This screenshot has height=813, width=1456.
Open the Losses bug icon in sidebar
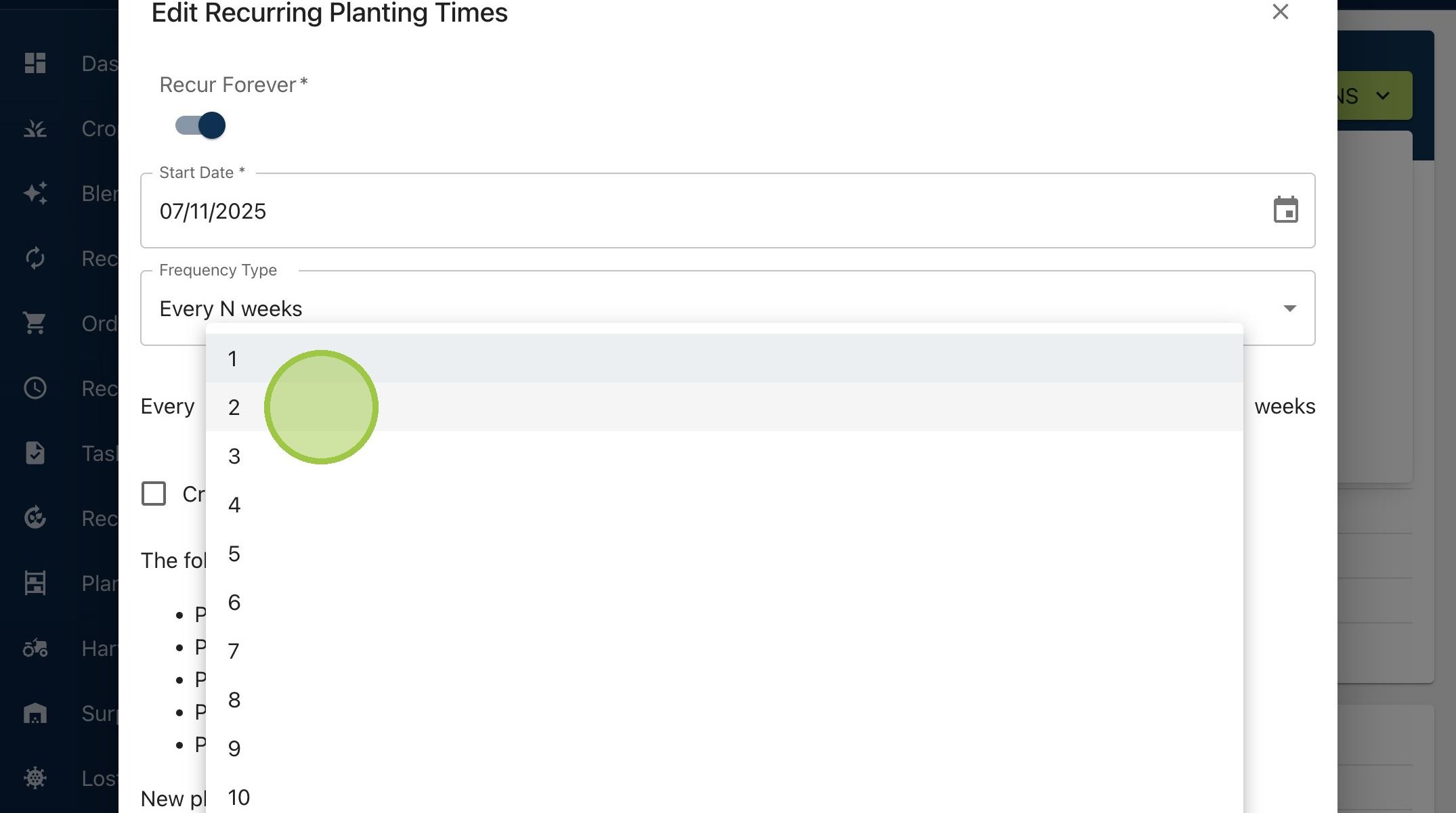point(35,778)
